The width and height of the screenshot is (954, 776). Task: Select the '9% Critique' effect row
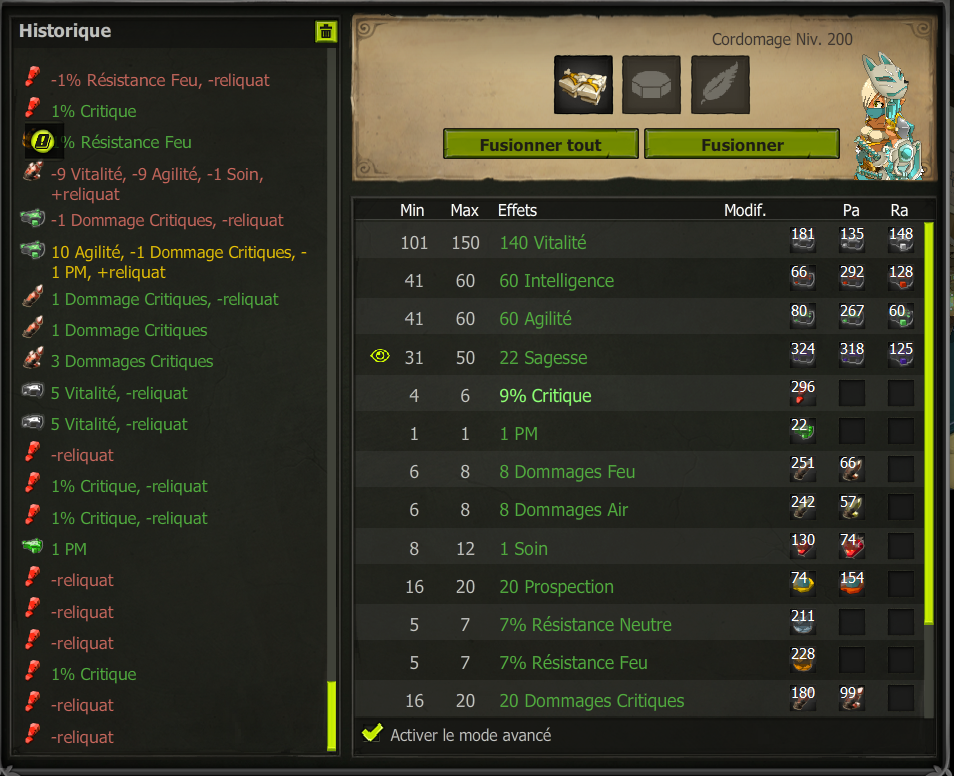click(639, 396)
